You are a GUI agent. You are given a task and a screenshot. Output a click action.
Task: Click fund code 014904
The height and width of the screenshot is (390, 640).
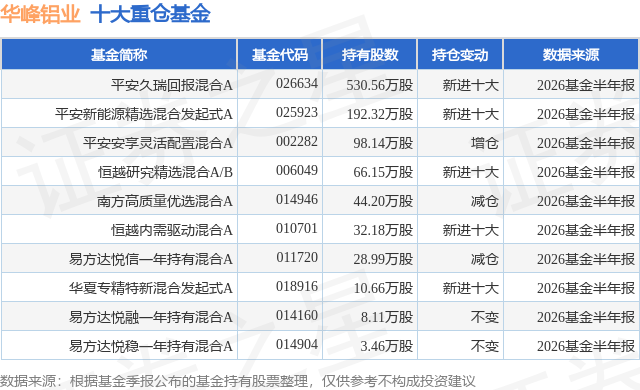[297, 344]
